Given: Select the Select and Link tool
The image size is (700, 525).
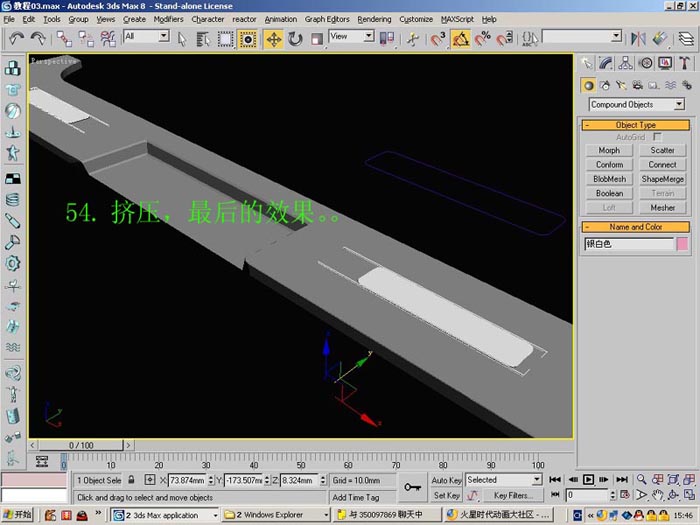Looking at the screenshot, I should pos(64,39).
